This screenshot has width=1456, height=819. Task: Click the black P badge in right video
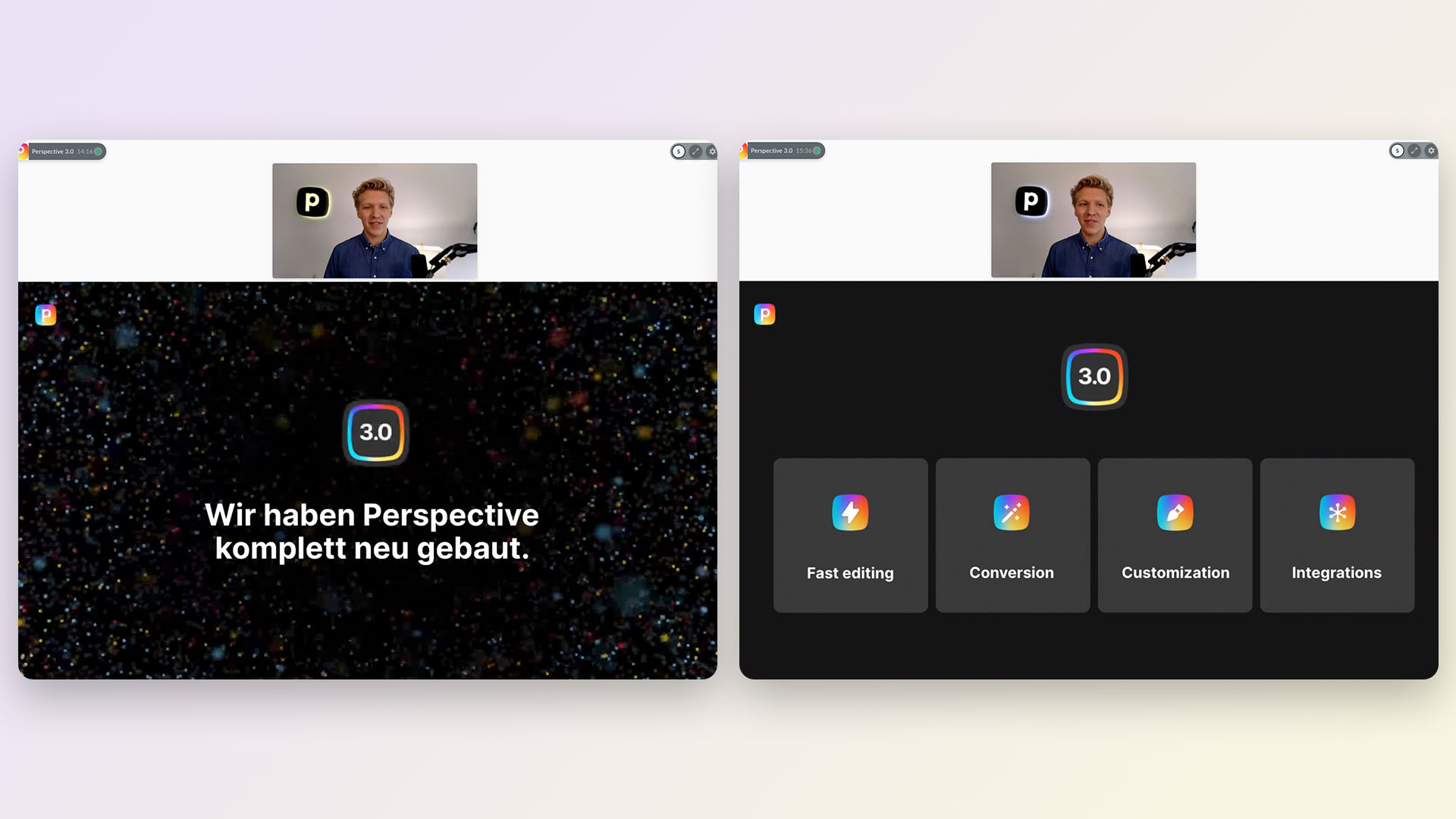coord(1031,202)
